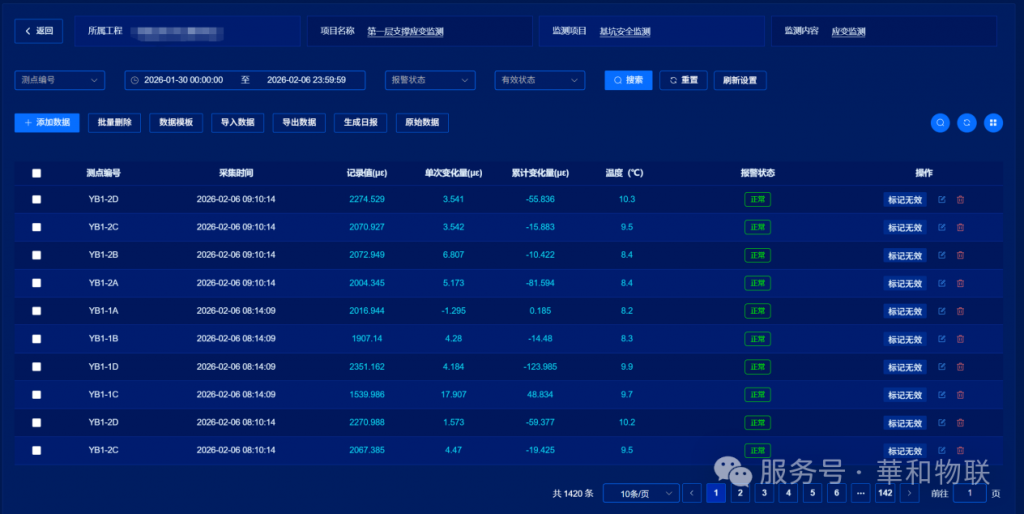Delete the YB1-2A record
The height and width of the screenshot is (514, 1024).
pyautogui.click(x=960, y=283)
